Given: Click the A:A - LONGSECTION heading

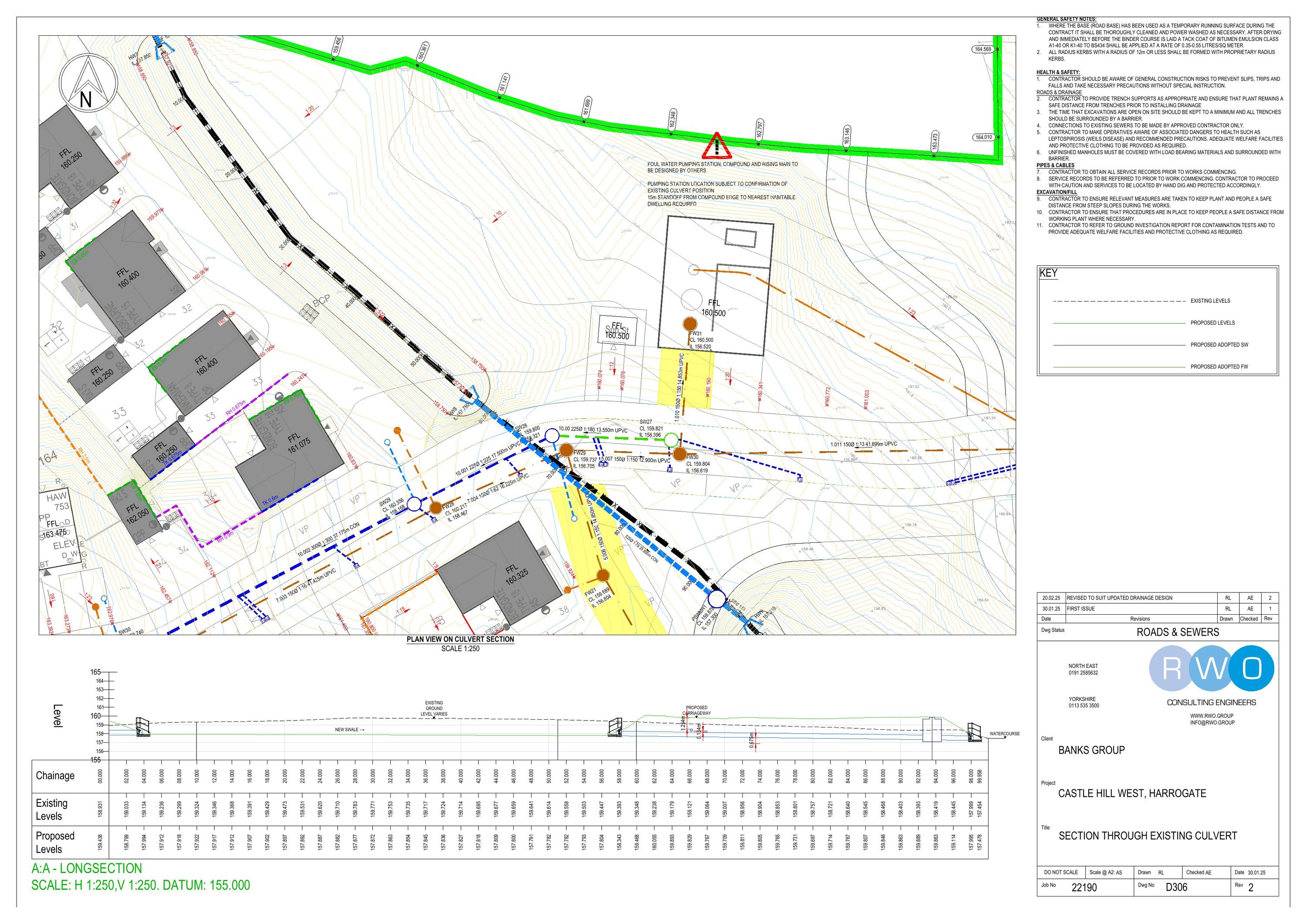Looking at the screenshot, I should (87, 868).
